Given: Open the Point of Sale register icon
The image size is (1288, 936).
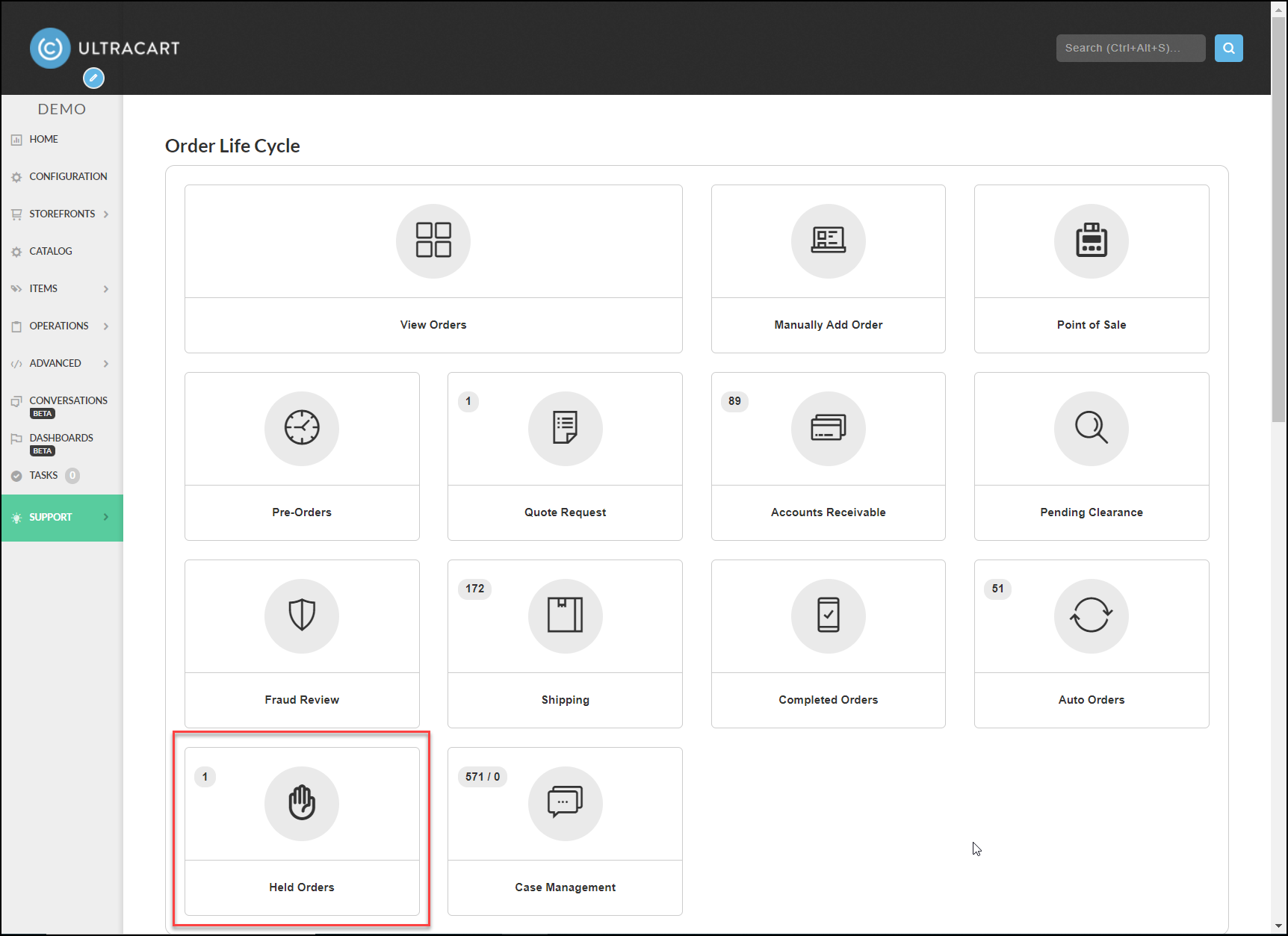Looking at the screenshot, I should click(x=1092, y=241).
